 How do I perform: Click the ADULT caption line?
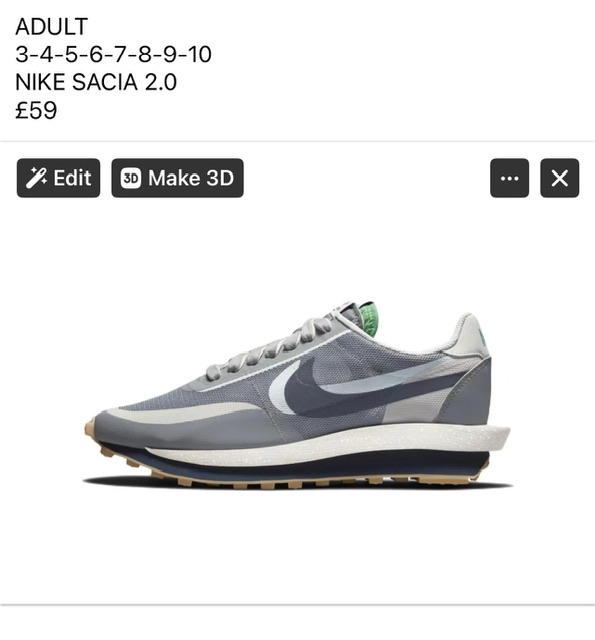(51, 27)
